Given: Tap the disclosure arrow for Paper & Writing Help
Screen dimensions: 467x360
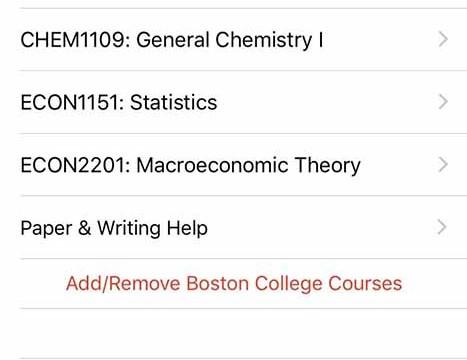Looking at the screenshot, I should pyautogui.click(x=442, y=227).
